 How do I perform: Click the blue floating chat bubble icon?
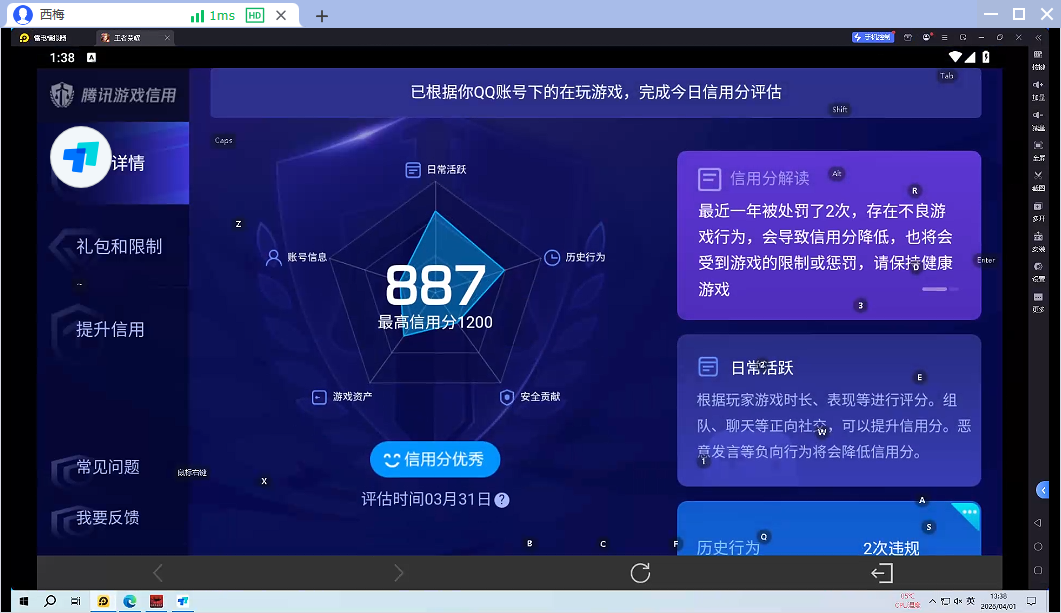[1043, 490]
